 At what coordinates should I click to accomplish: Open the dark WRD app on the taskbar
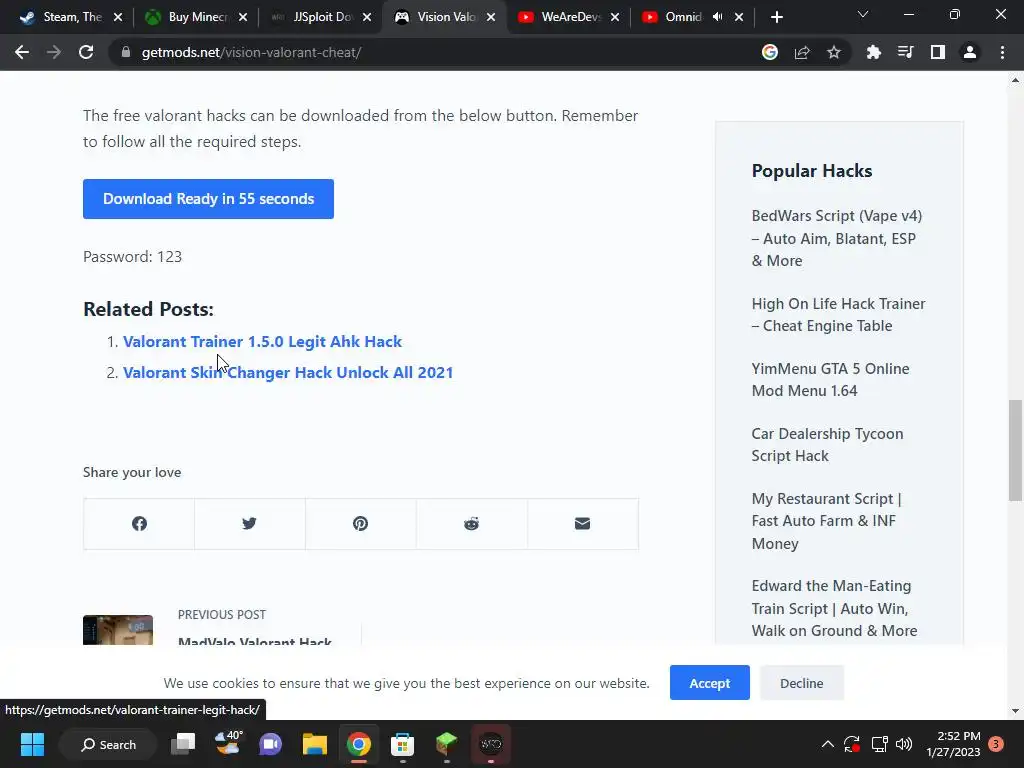[x=490, y=744]
